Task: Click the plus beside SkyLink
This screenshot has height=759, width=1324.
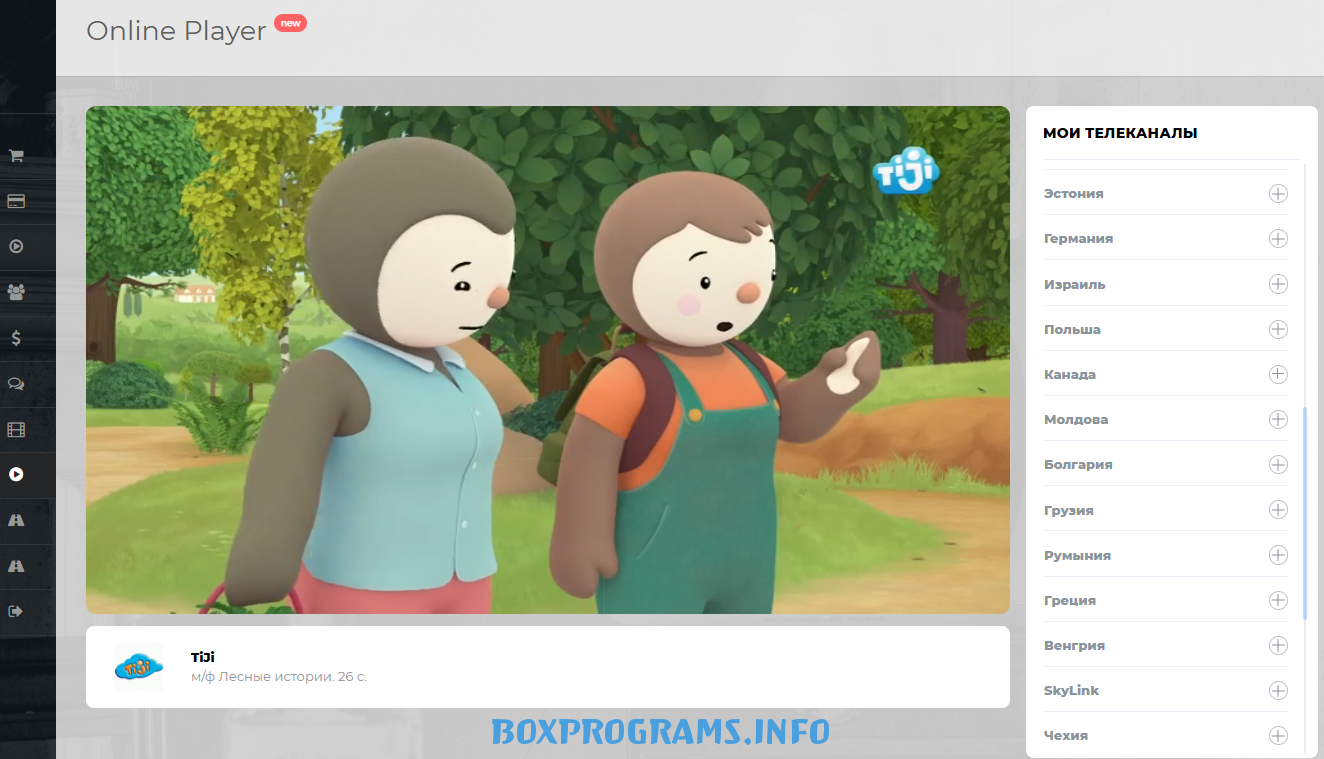Action: (x=1277, y=690)
